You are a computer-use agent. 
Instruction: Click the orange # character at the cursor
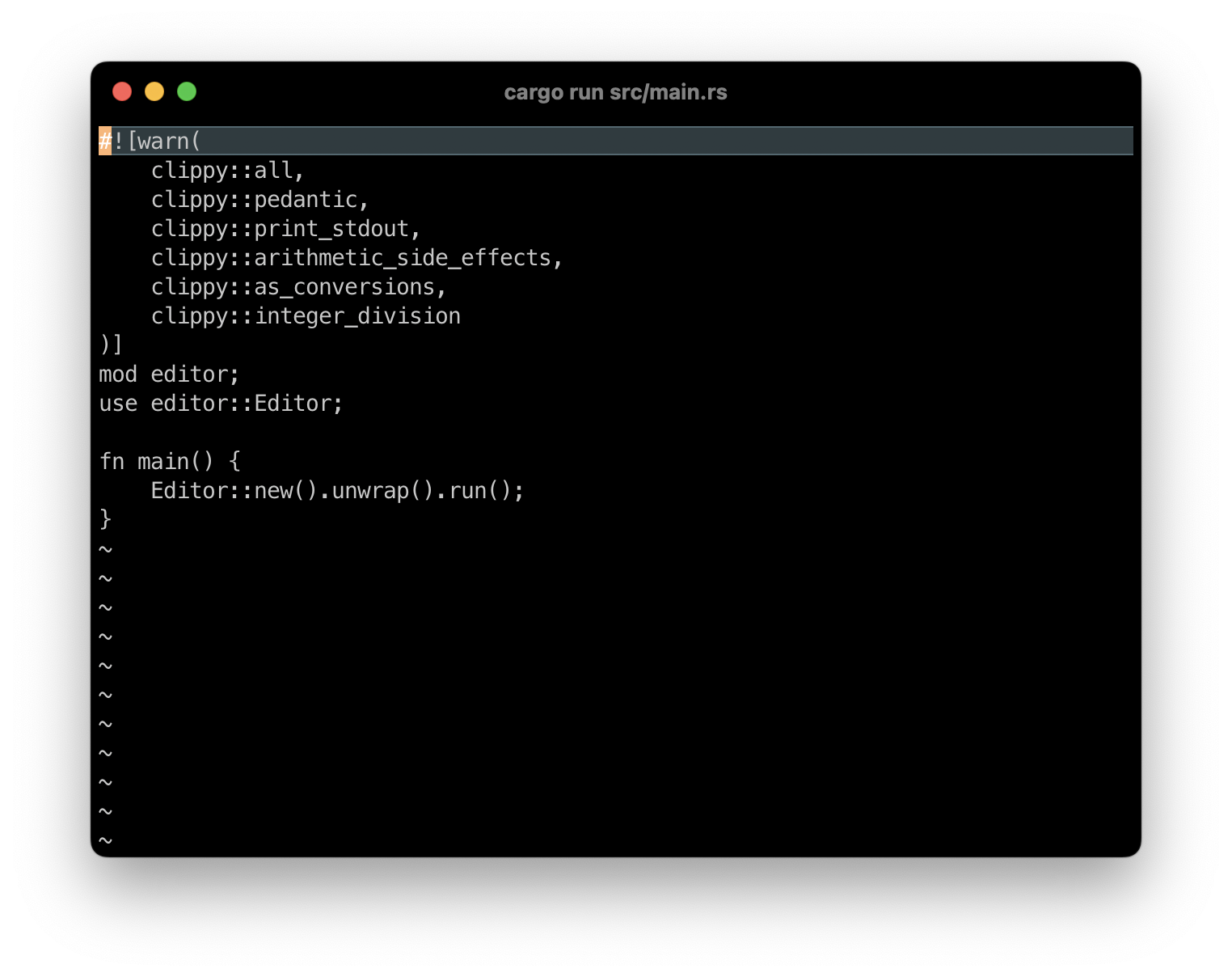tap(105, 140)
